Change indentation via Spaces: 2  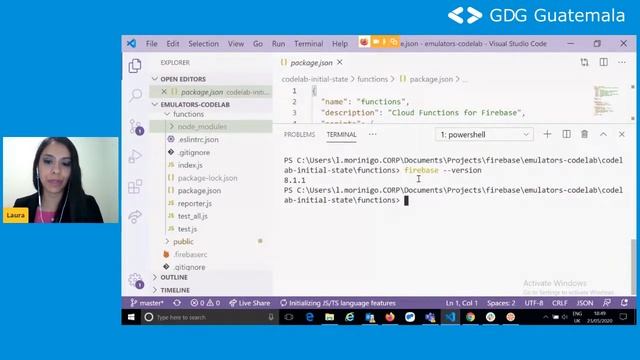[501, 303]
